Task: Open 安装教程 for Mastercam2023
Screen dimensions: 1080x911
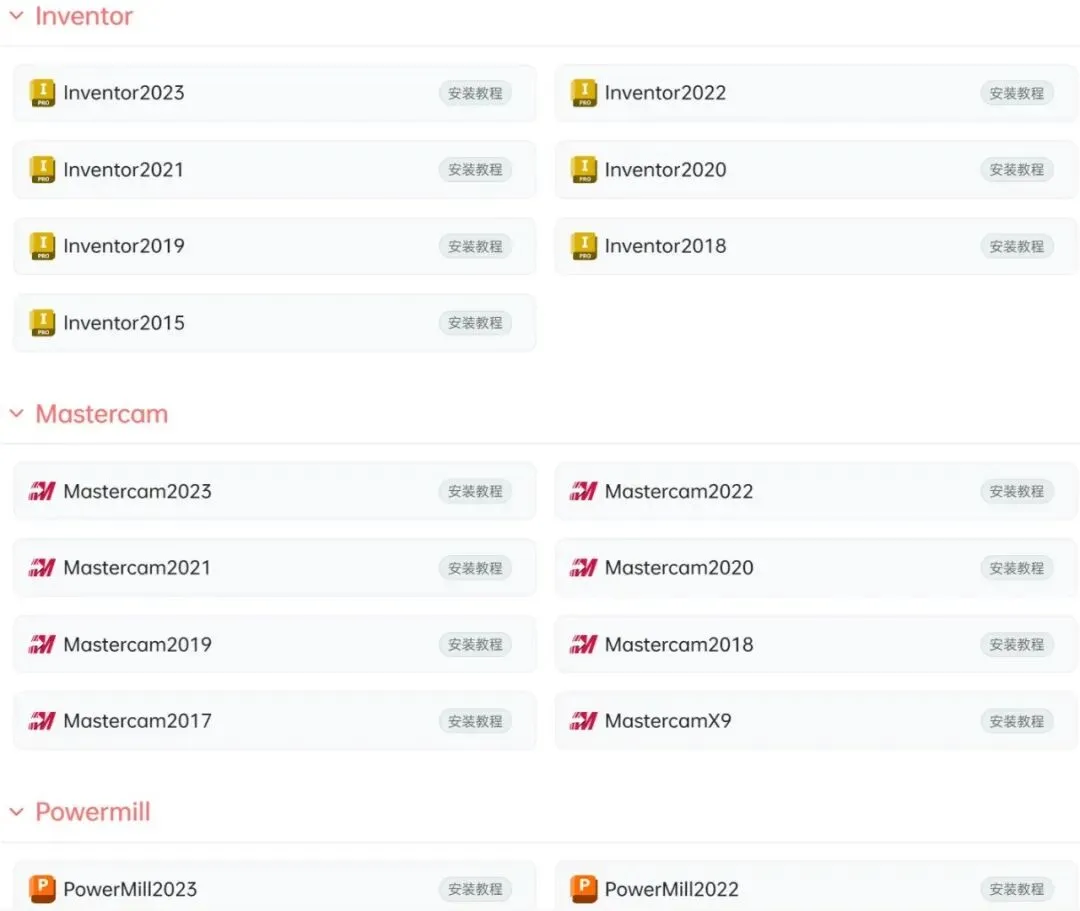Action: point(475,491)
